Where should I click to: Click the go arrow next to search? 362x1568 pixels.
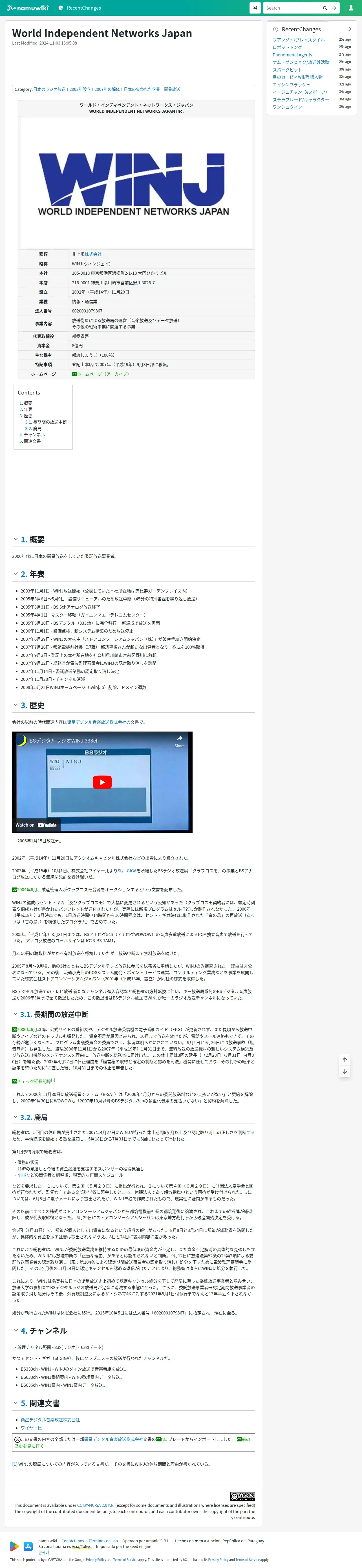[x=334, y=8]
